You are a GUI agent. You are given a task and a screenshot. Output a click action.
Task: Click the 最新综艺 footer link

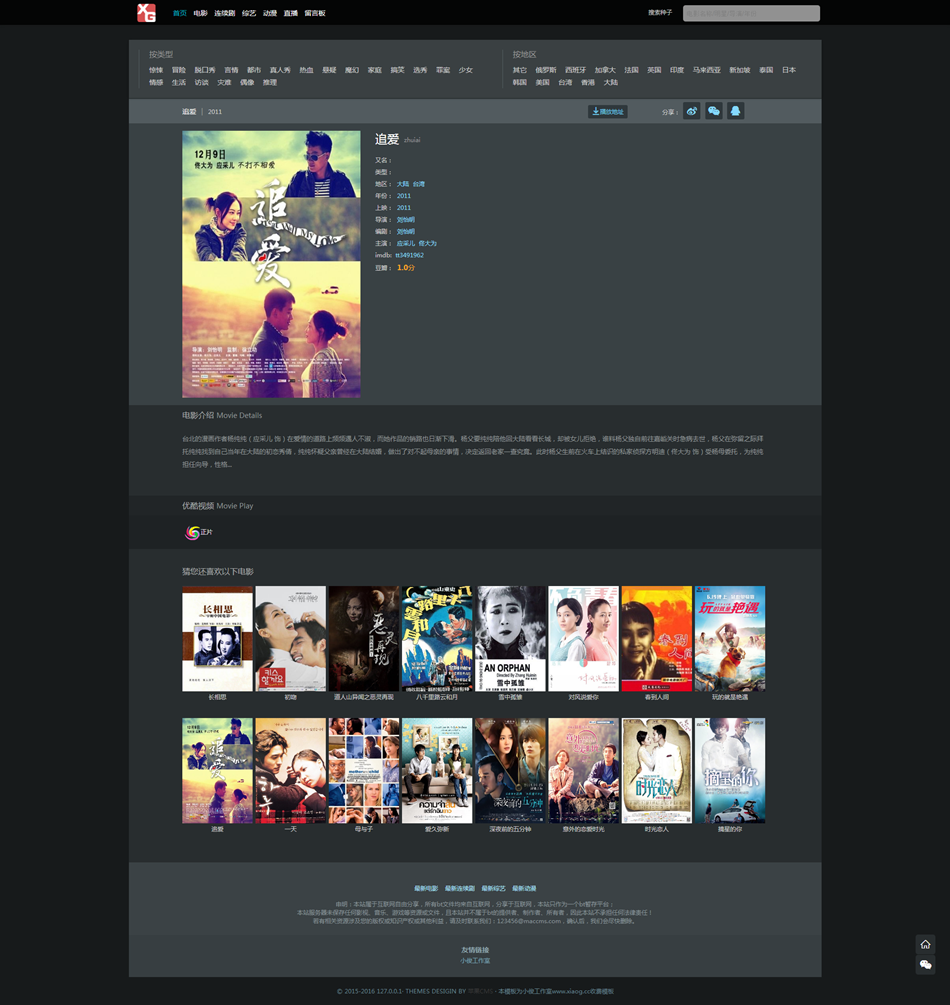click(494, 888)
